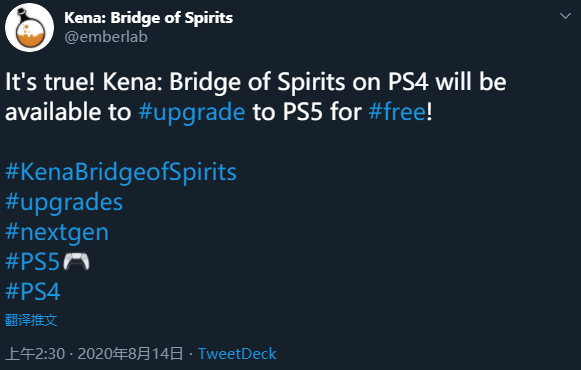The height and width of the screenshot is (370, 581).
Task: Expand the tweet options chevron
Action: 565,16
